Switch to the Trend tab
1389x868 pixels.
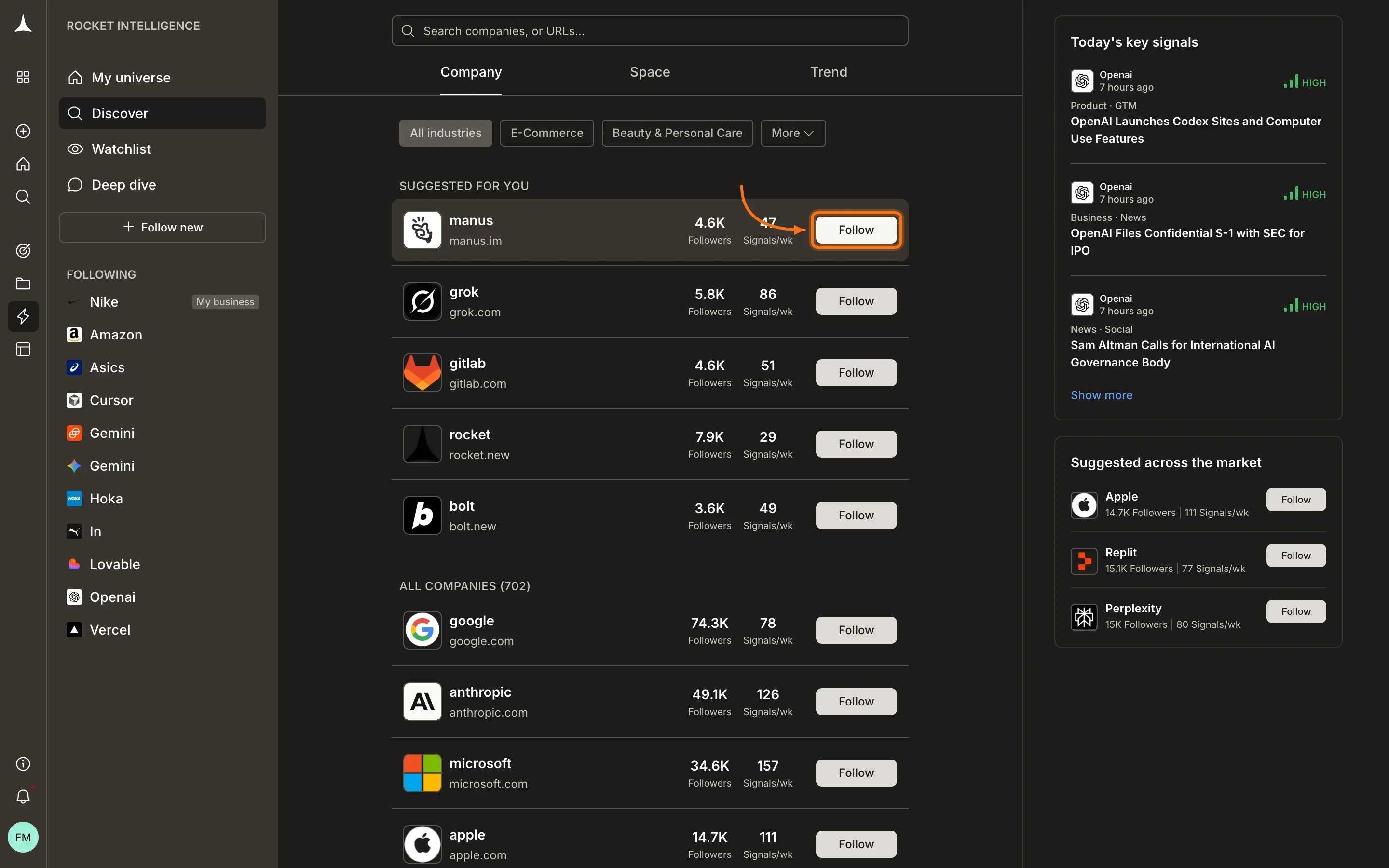click(828, 72)
